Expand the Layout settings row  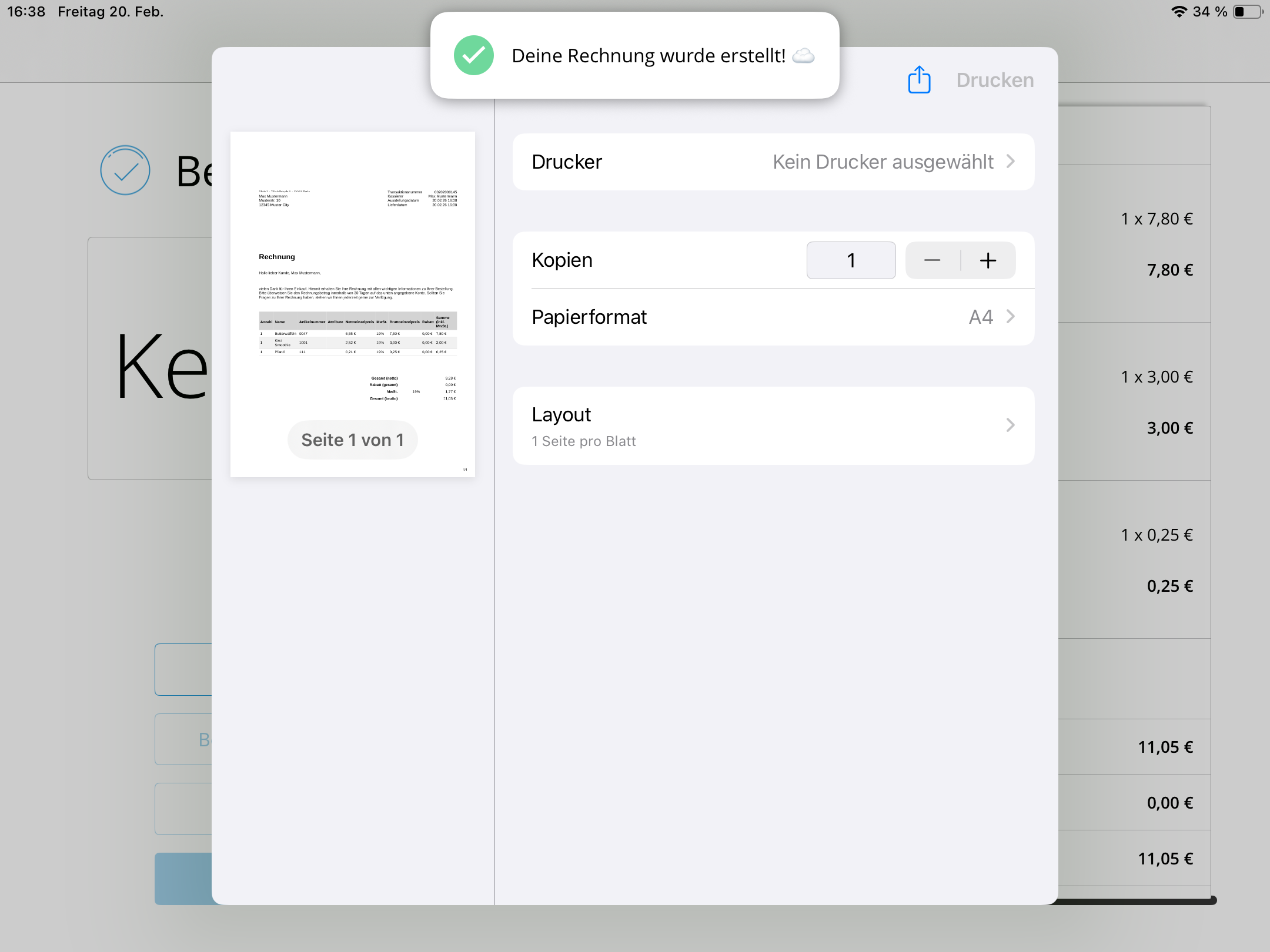(x=773, y=425)
